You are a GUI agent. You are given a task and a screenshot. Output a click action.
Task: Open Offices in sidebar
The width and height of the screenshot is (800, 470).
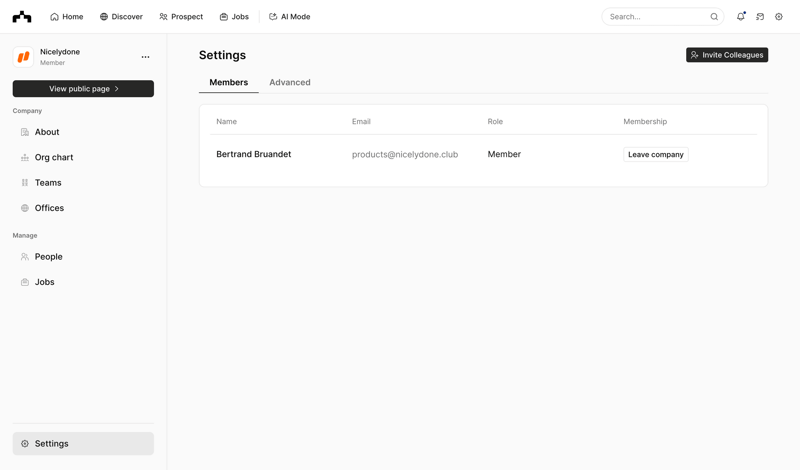point(83,208)
